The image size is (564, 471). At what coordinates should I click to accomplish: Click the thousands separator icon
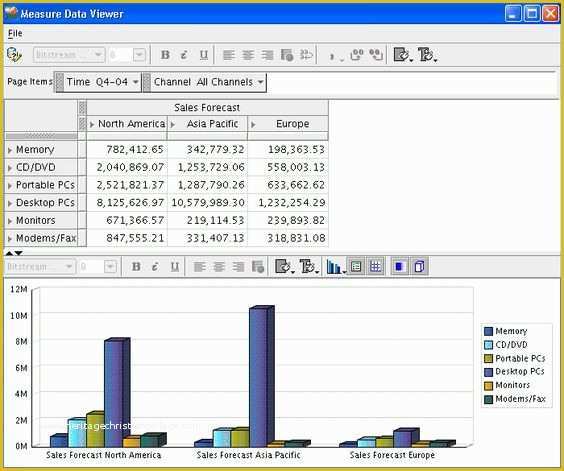(x=336, y=56)
